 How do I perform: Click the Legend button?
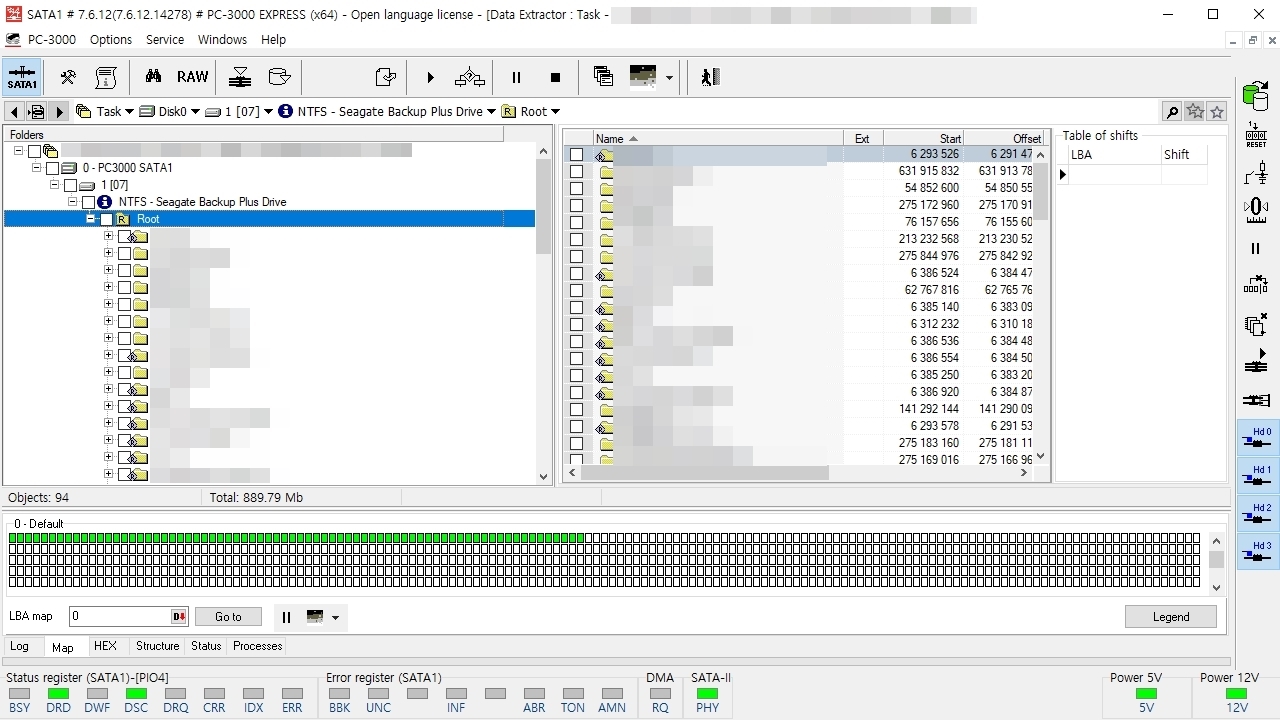click(1171, 617)
